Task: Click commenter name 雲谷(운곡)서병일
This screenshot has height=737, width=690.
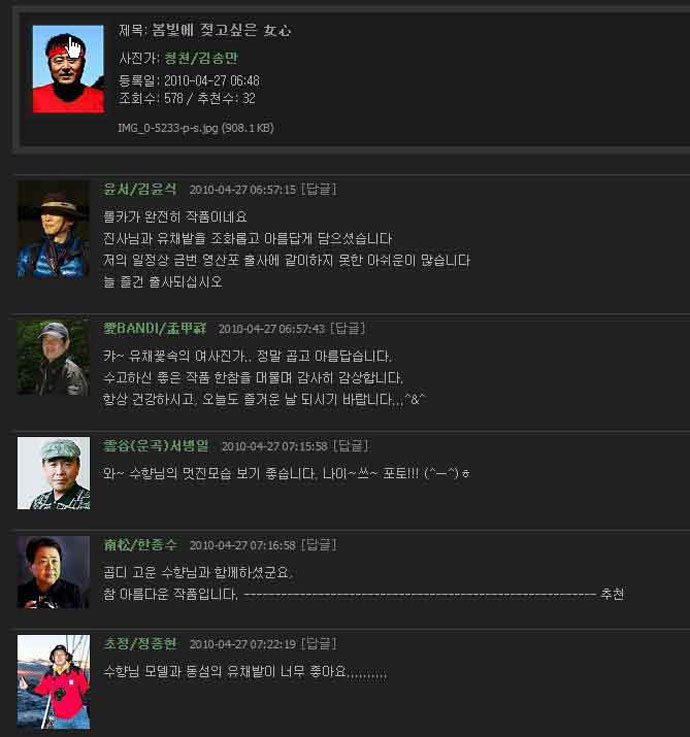Action: point(156,446)
